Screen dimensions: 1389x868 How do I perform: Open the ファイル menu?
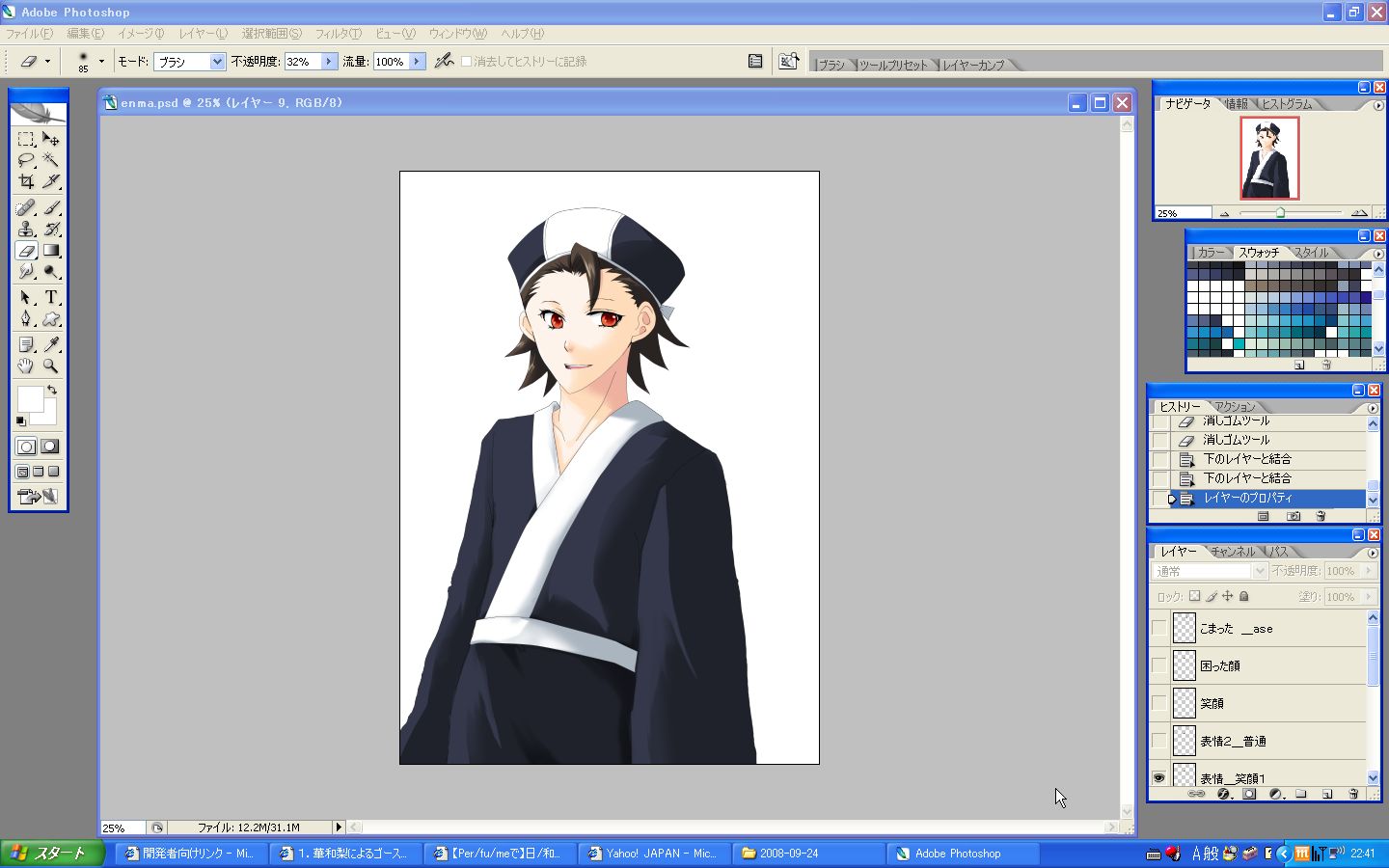point(30,34)
